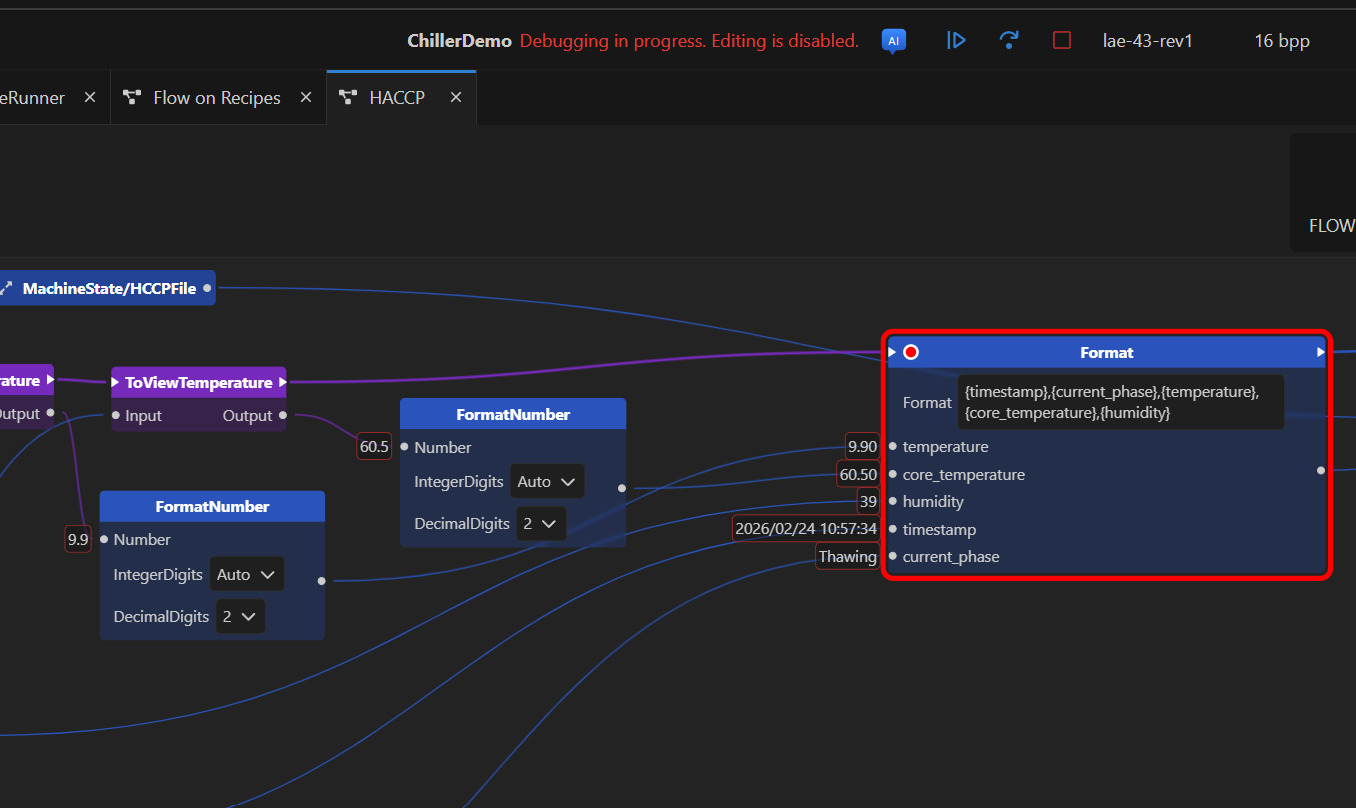Click ToViewTemperature flow output arrow
Viewport: 1356px width, 808px height.
282,382
